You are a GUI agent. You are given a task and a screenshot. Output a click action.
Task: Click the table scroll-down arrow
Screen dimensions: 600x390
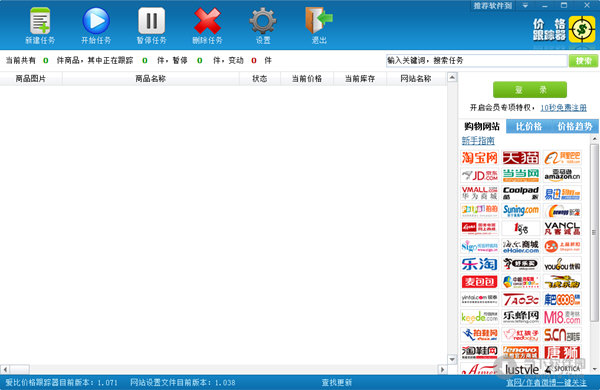452,359
